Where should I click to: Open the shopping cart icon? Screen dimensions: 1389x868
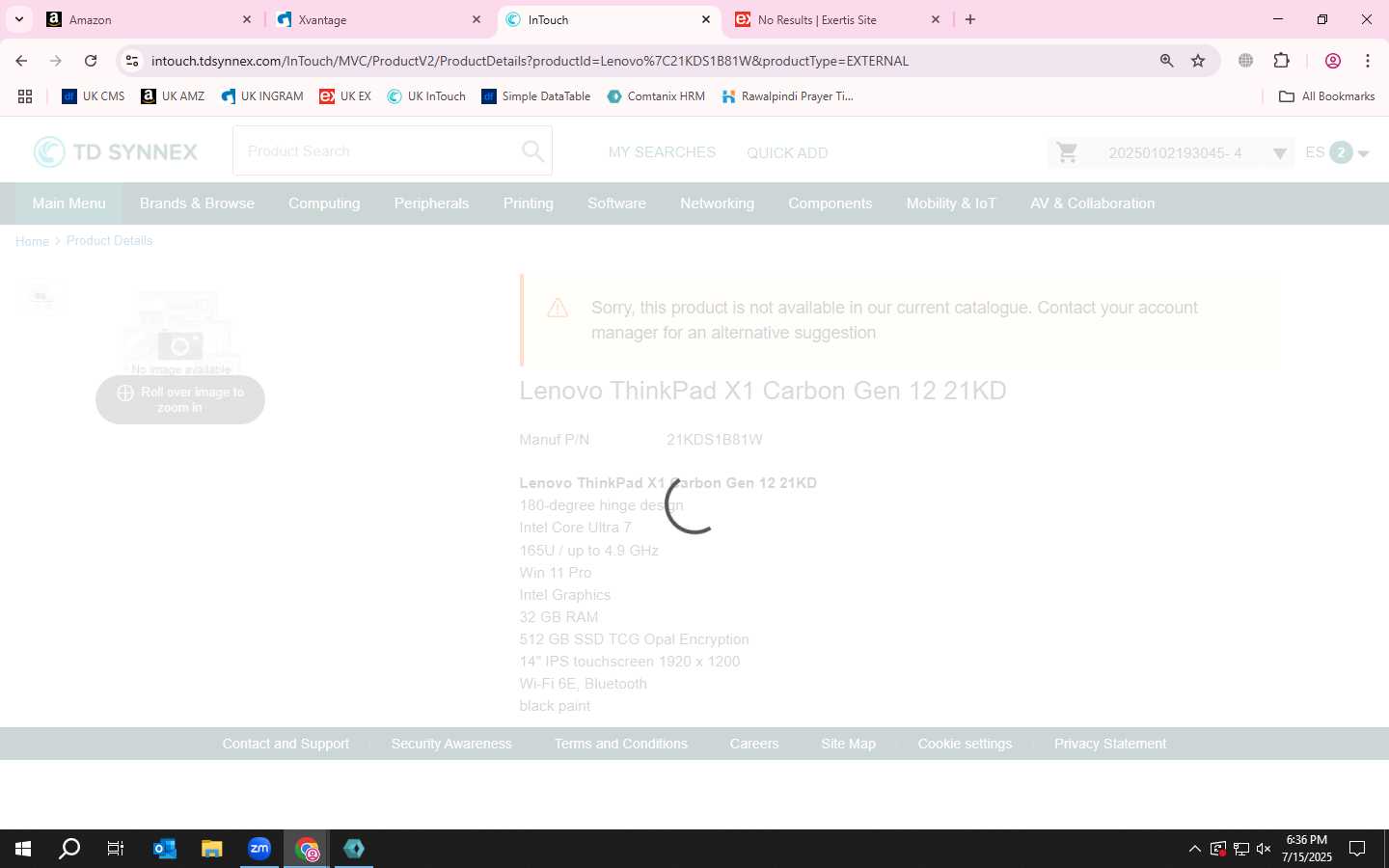pyautogui.click(x=1067, y=152)
